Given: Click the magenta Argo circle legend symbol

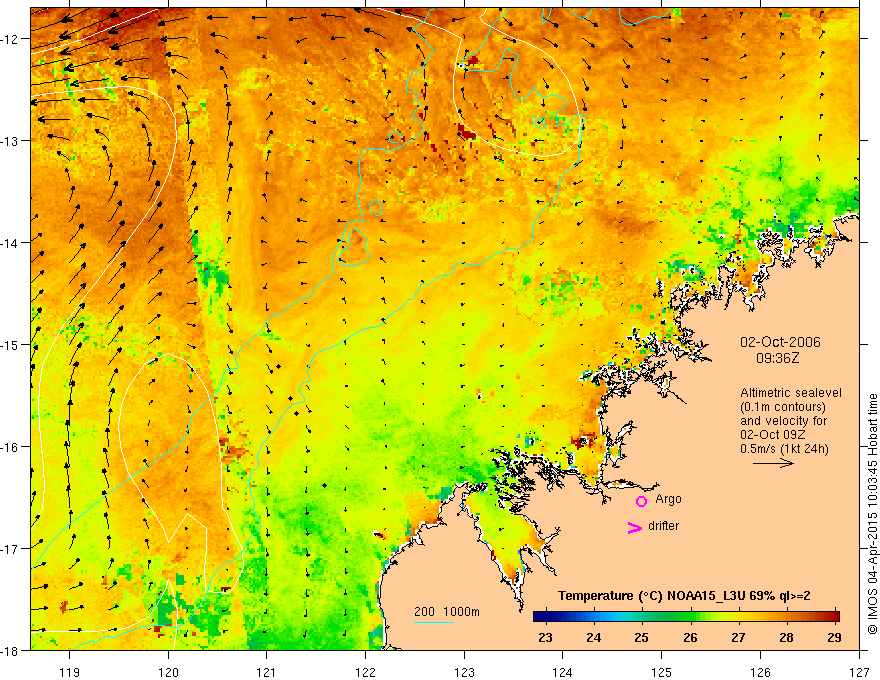Looking at the screenshot, I should click(641, 501).
